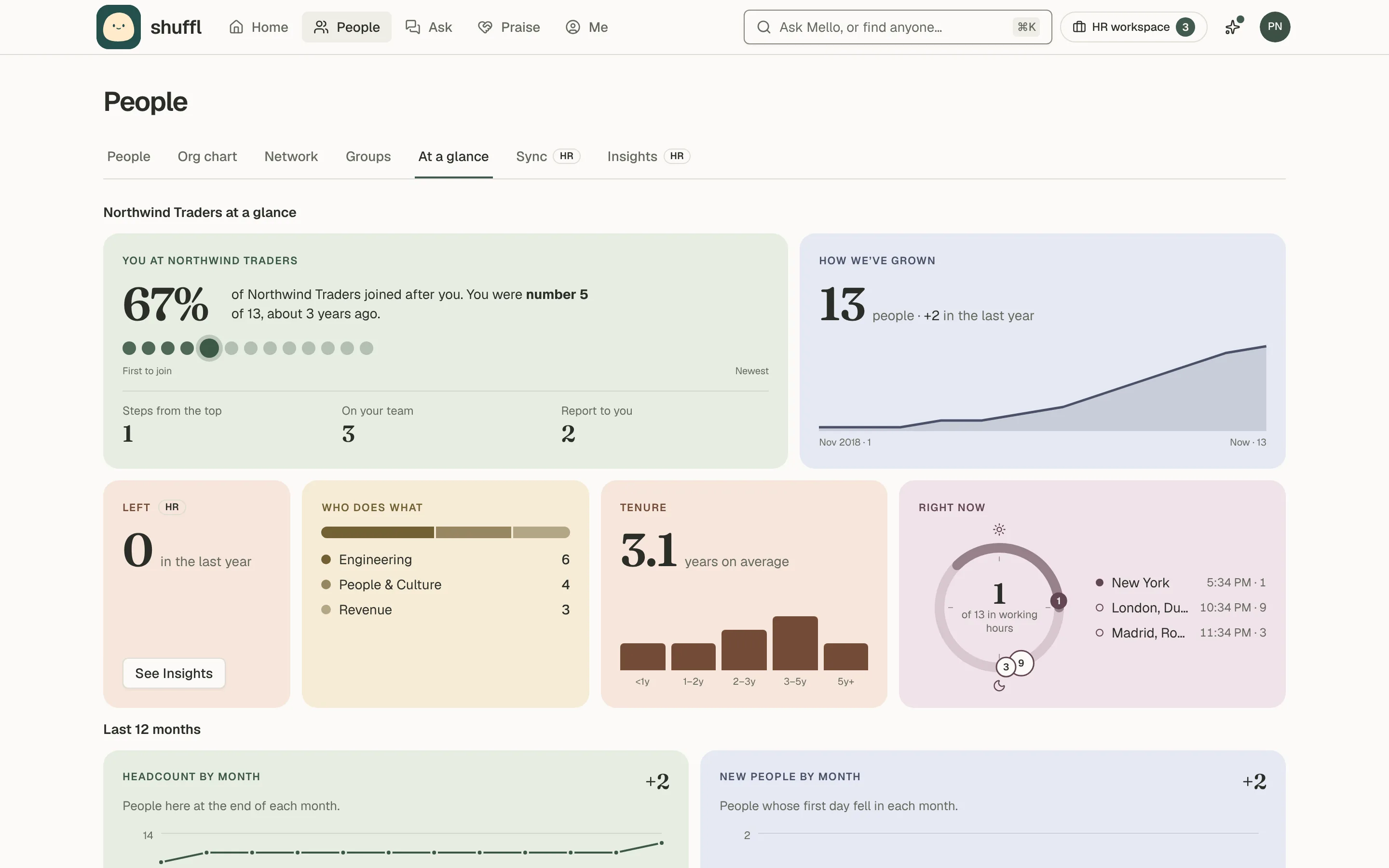The image size is (1389, 868).
Task: Go to Home in top navigation
Action: pos(259,27)
